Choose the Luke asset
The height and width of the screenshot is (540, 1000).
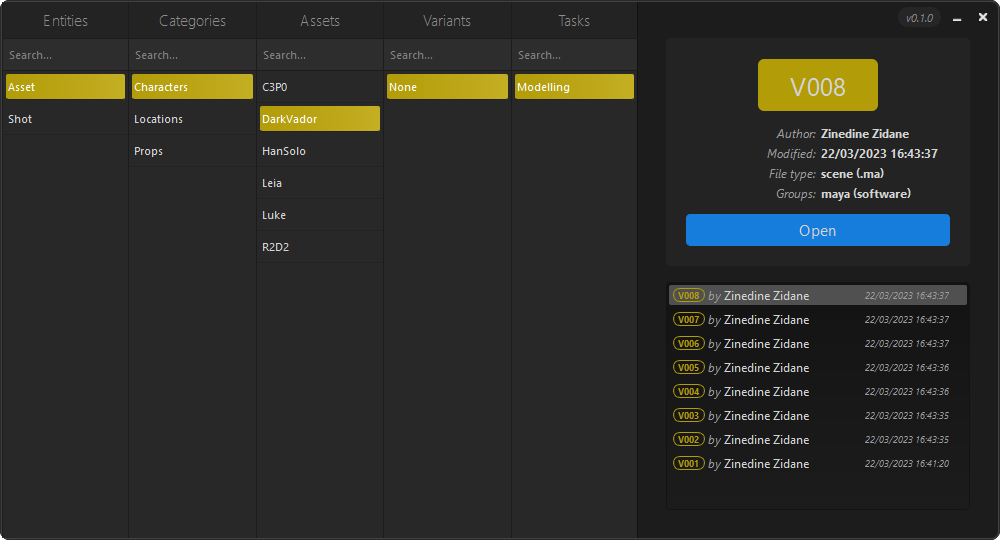[x=319, y=215]
